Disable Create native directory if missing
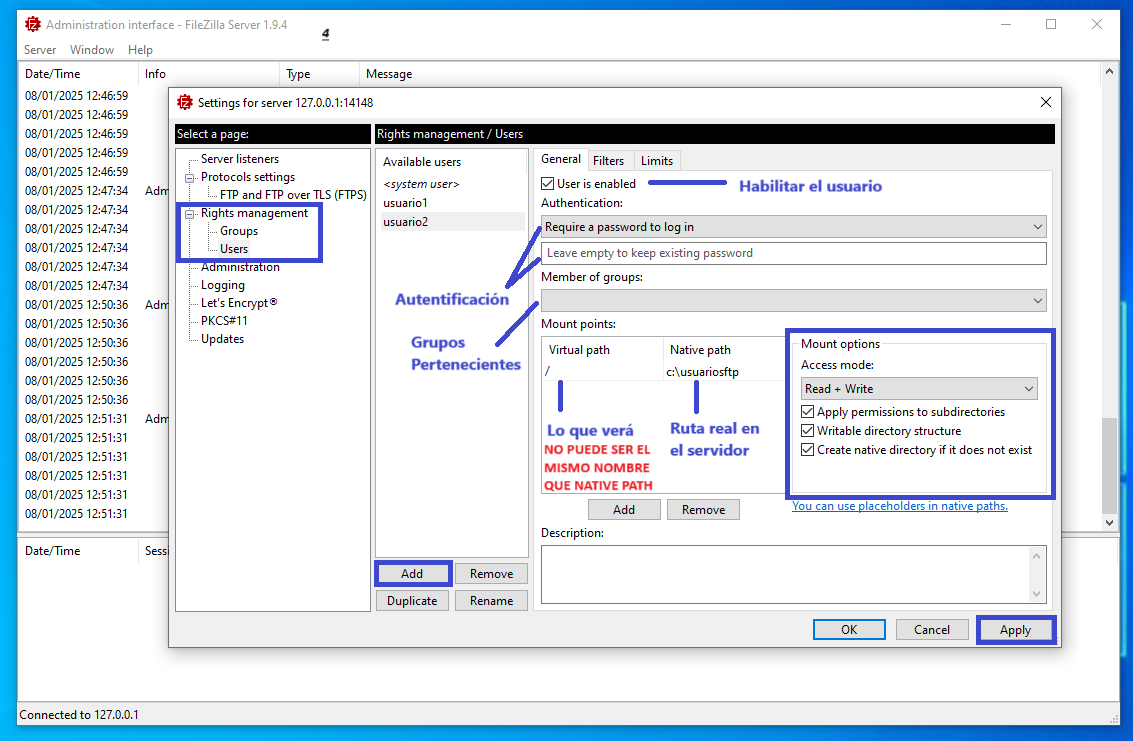The width and height of the screenshot is (1133, 741). [808, 450]
